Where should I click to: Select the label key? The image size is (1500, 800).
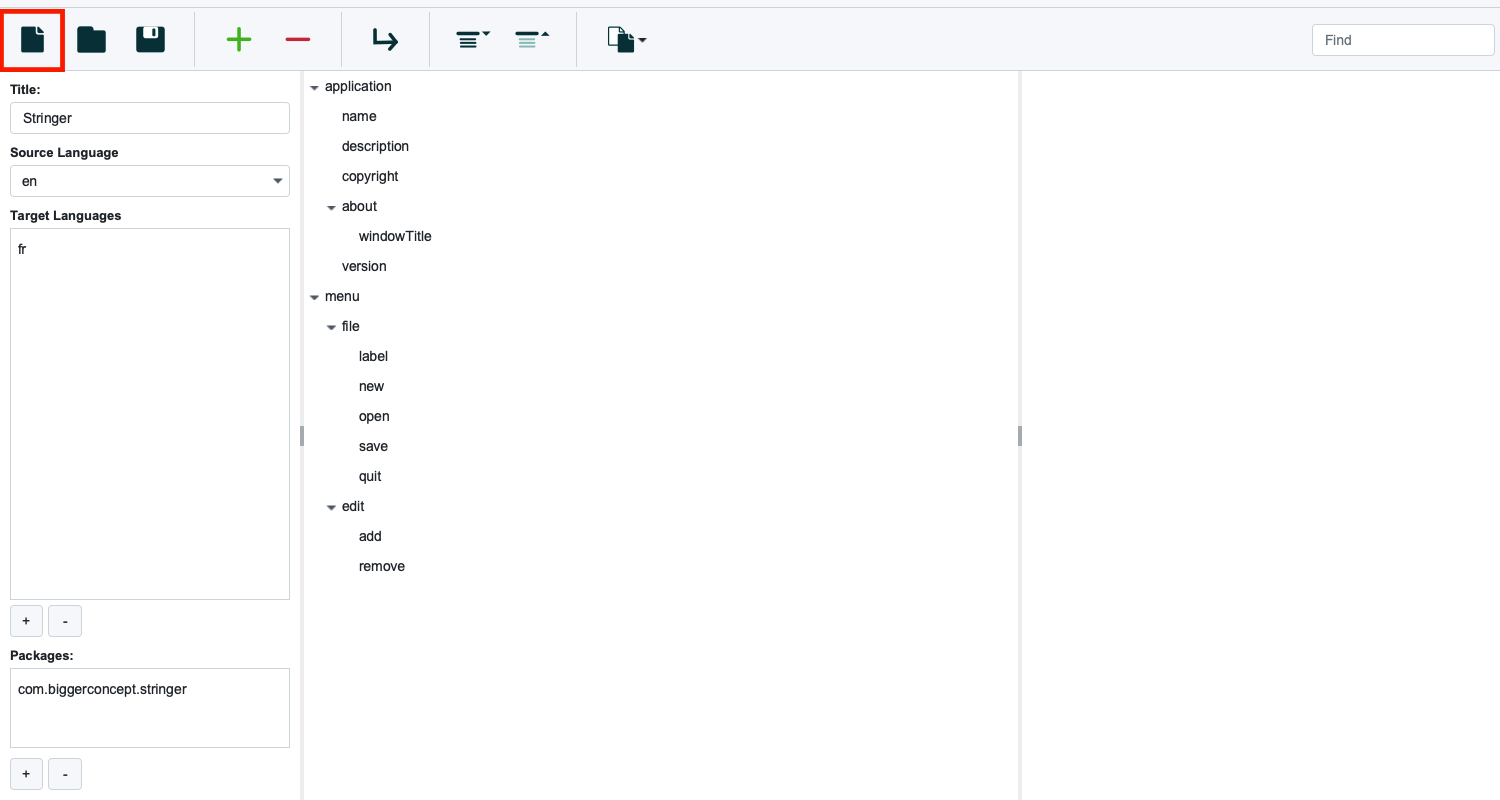point(373,356)
